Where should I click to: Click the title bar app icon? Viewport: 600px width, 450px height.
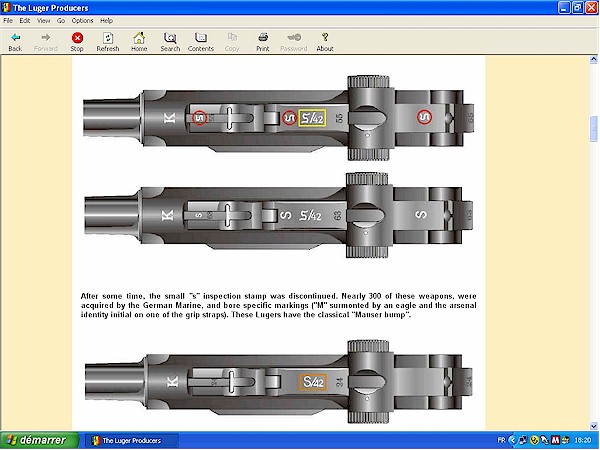(6, 8)
